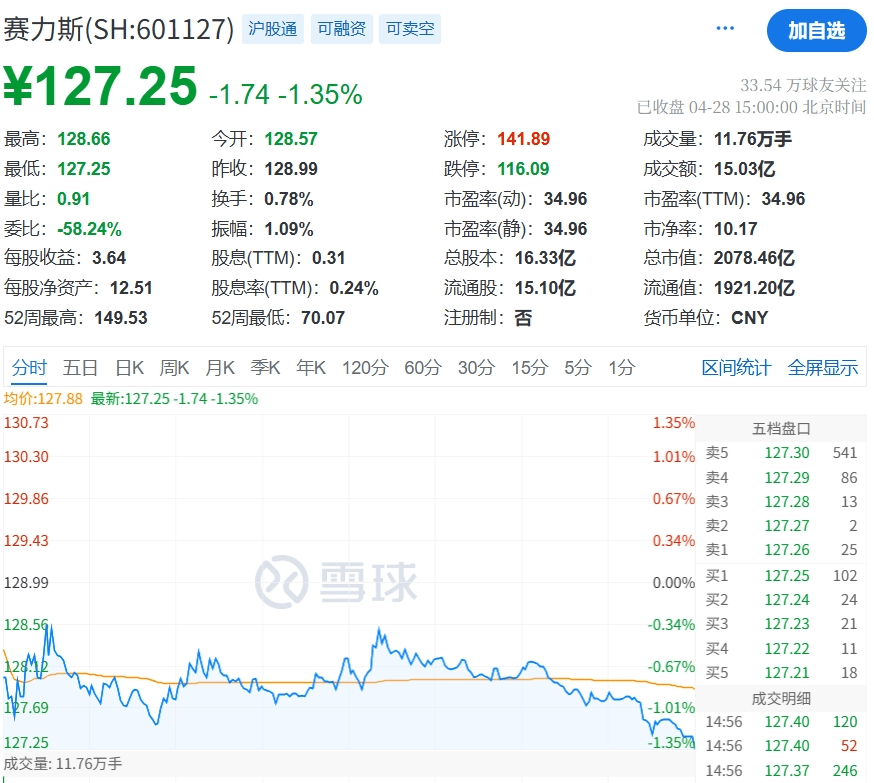Viewport: 874px width, 783px height.
Task: Click the 卖4 row at 127.29
Action: 781,478
